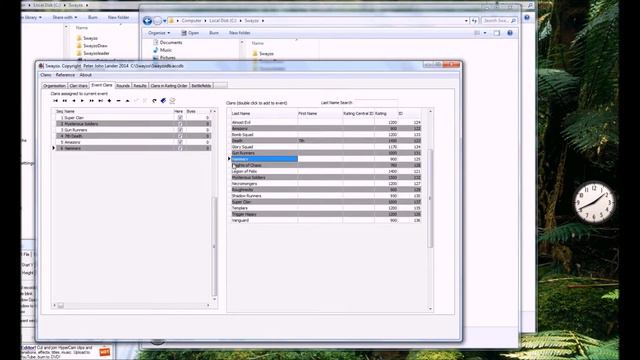Toggle Here checkbox for Super Clan

(x=180, y=118)
